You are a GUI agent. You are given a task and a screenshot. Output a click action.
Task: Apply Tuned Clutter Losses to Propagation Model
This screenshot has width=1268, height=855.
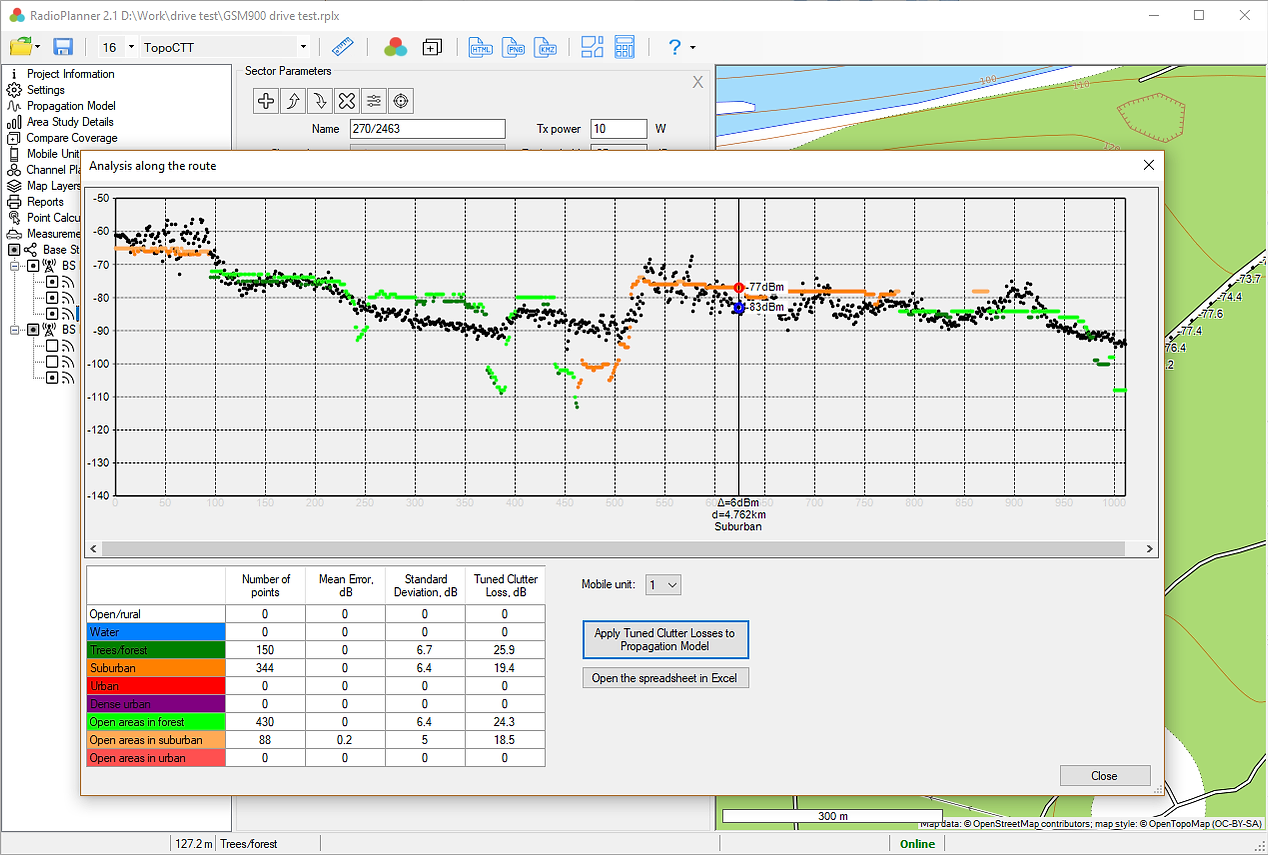(664, 640)
